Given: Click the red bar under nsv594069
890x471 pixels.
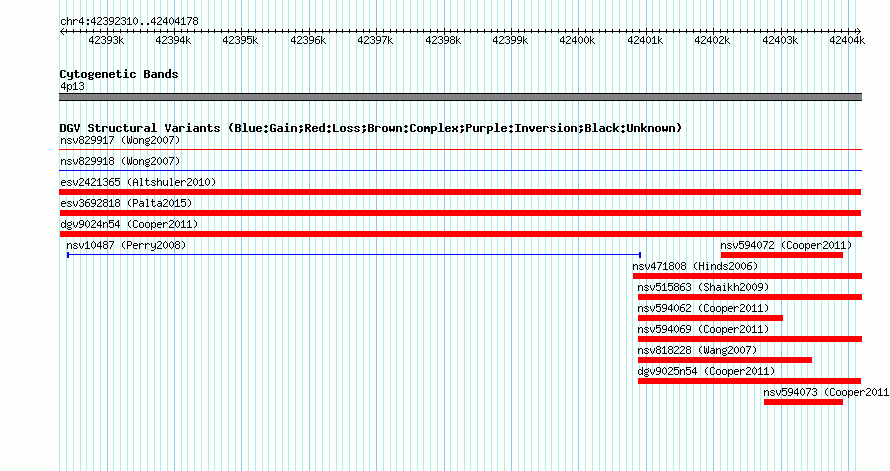Looking at the screenshot, I should 750,339.
